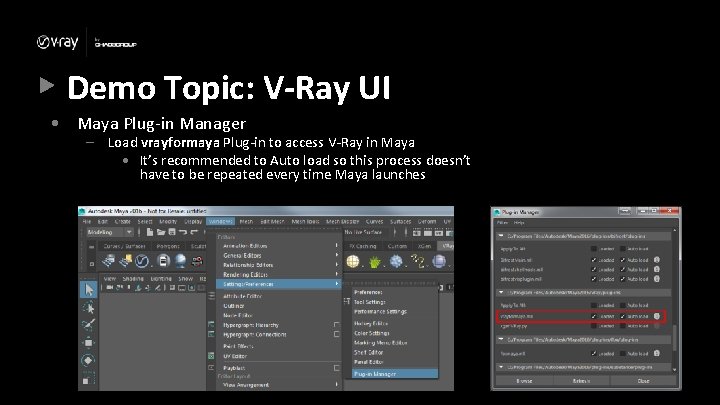Open Shading menu in viewport panel
The width and height of the screenshot is (720, 405).
click(133, 279)
